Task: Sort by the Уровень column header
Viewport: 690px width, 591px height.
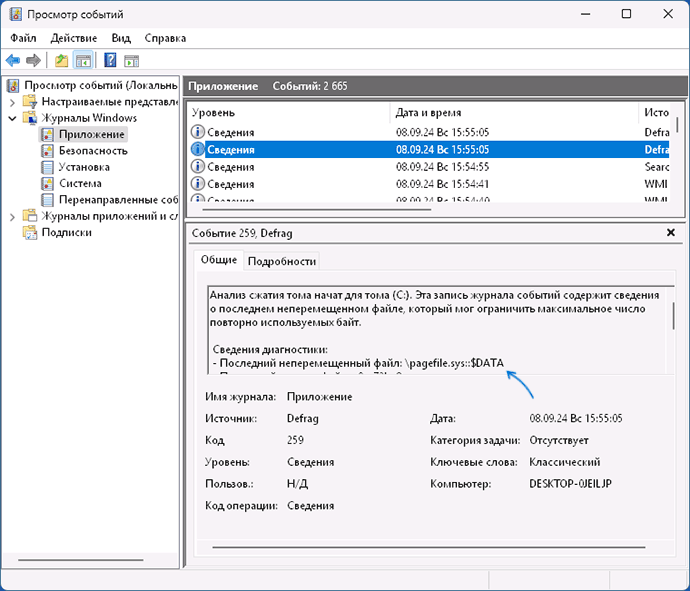Action: click(x=288, y=113)
